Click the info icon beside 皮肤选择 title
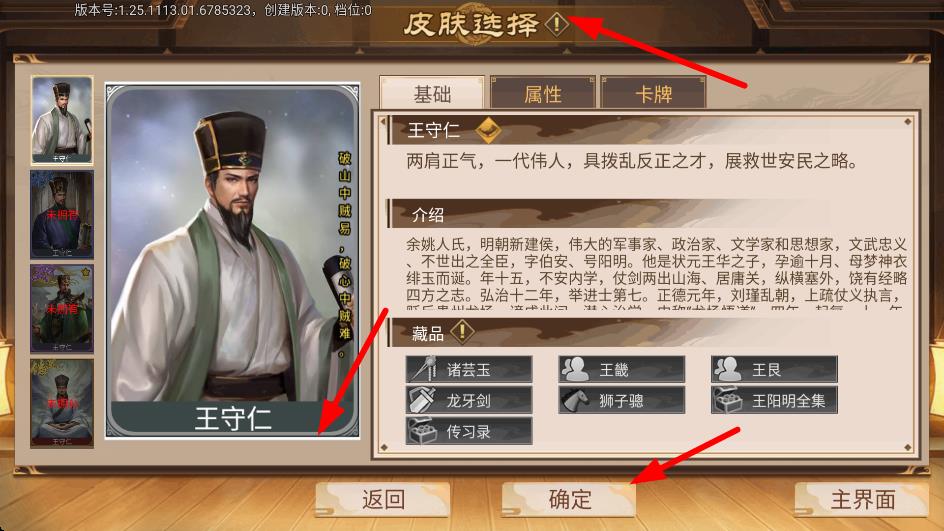 (556, 24)
